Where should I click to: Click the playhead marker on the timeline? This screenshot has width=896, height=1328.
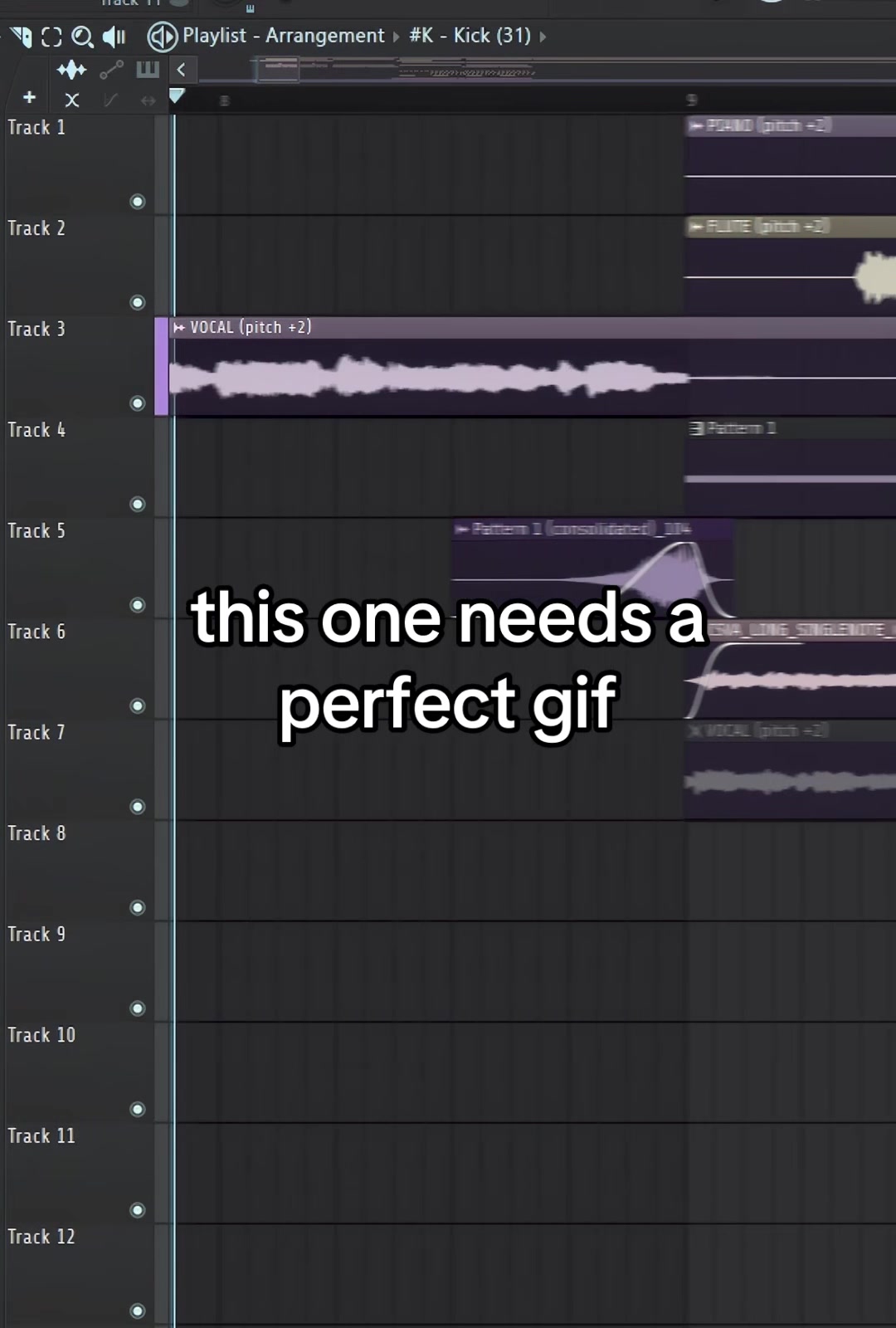176,96
